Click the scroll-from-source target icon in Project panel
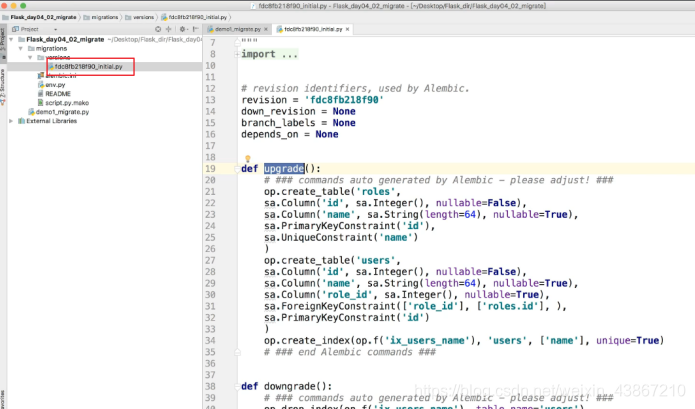Image resolution: width=695 pixels, height=409 pixels. (x=158, y=29)
